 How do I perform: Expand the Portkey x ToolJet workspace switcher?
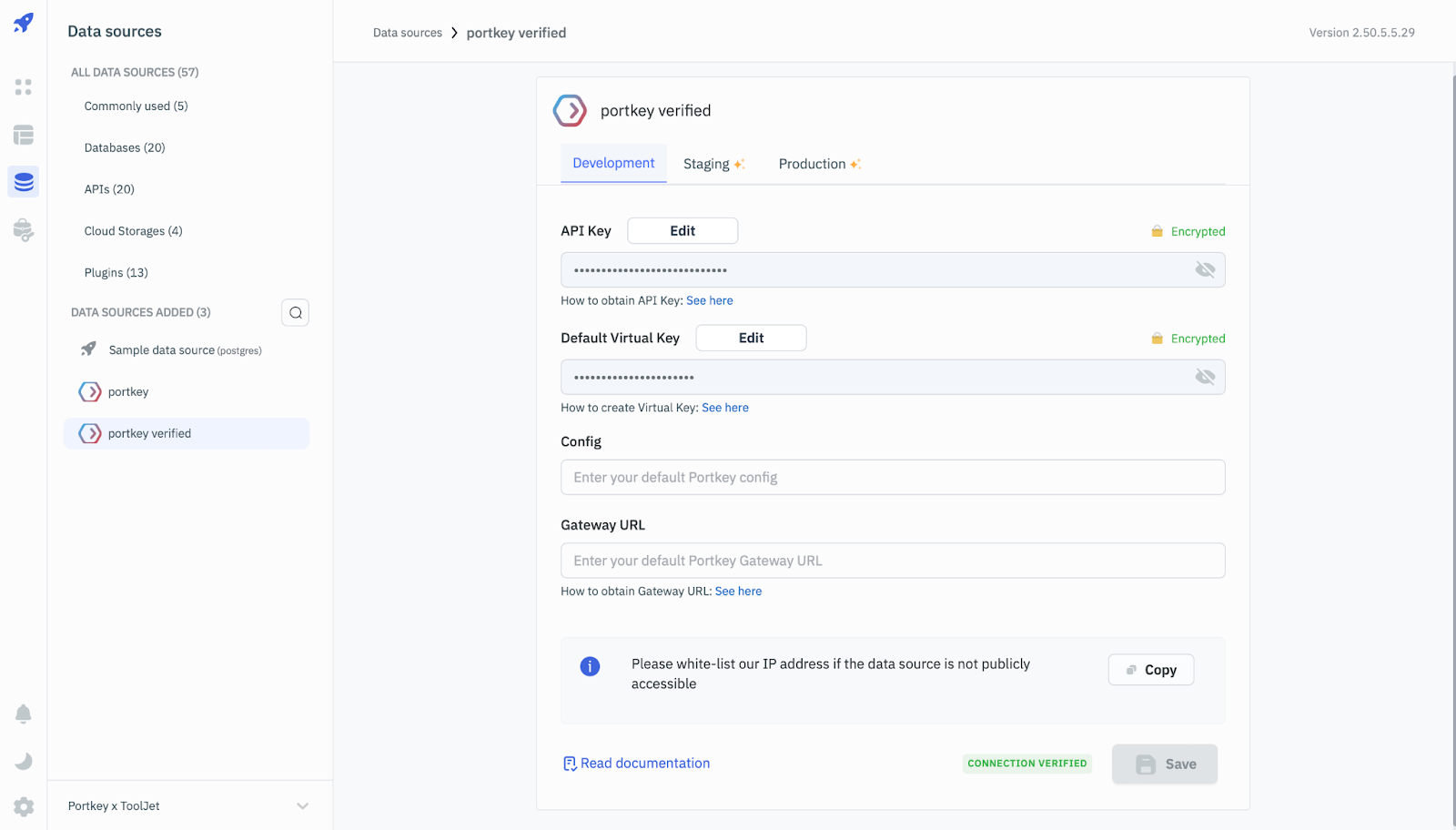pyautogui.click(x=189, y=806)
